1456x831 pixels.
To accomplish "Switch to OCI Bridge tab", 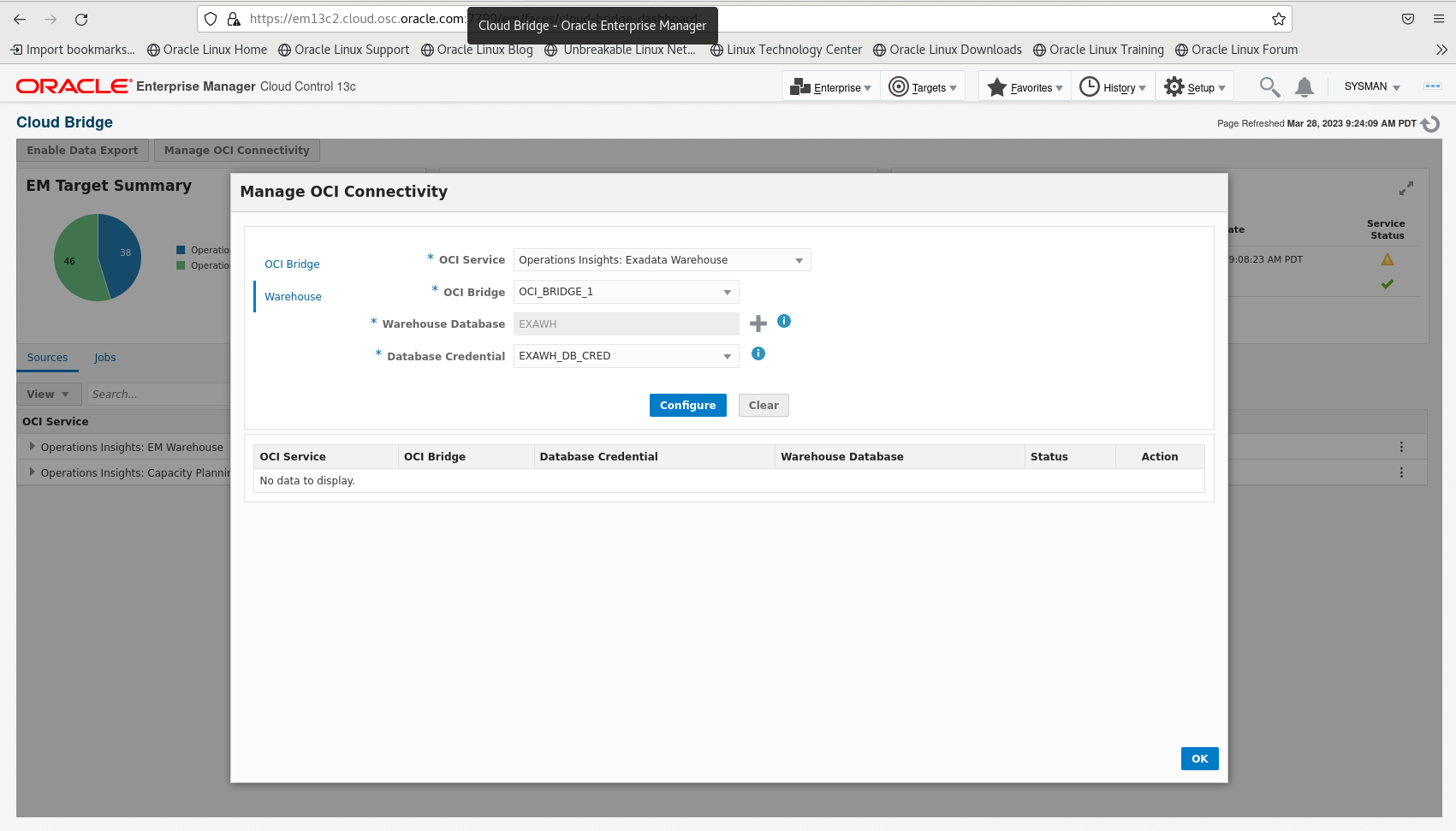I will (292, 264).
